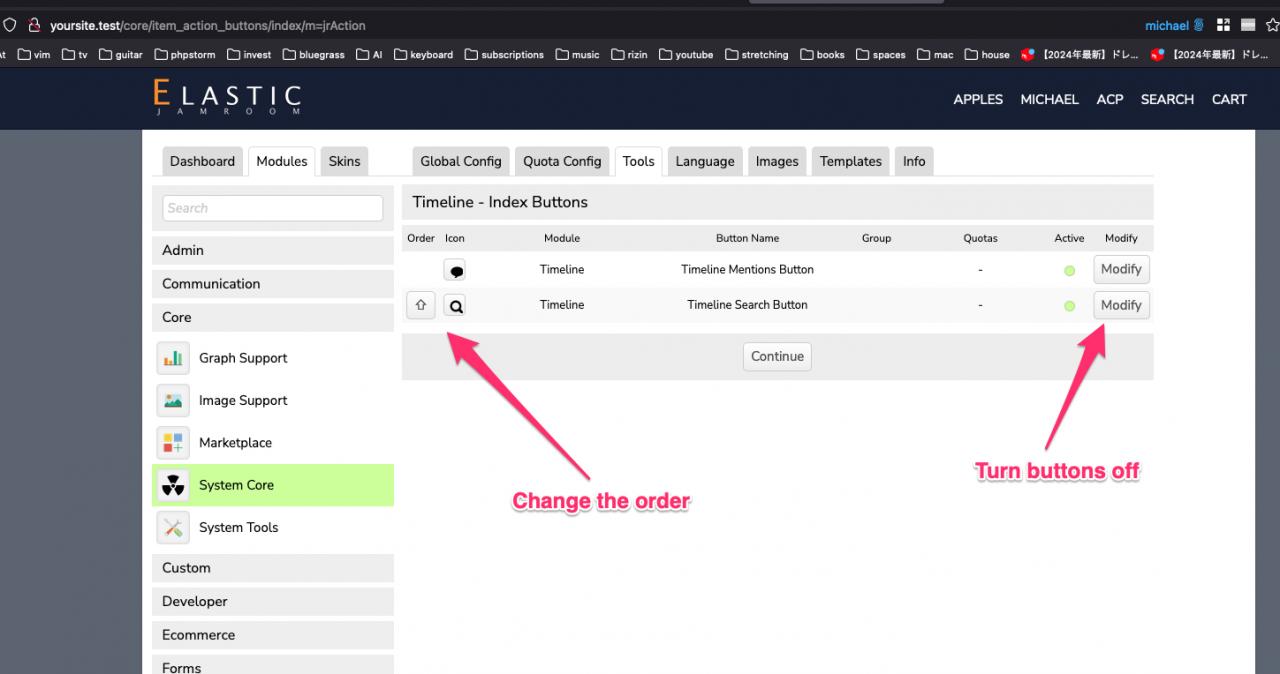The width and height of the screenshot is (1280, 674).
Task: Move Timeline Search Button up in order
Action: point(420,305)
